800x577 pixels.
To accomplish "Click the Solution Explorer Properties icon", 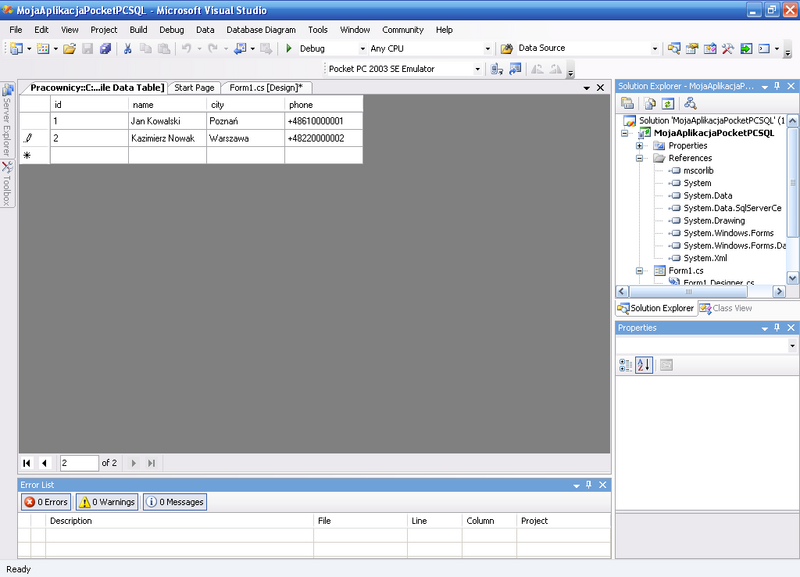I will pyautogui.click(x=628, y=104).
